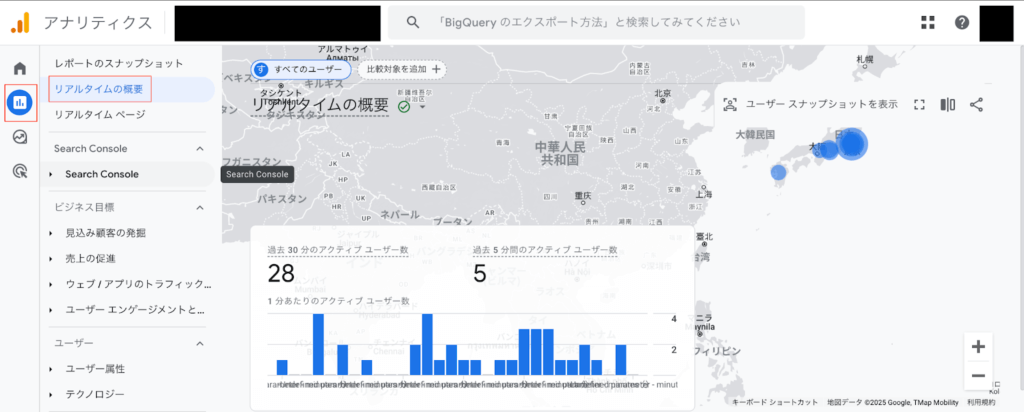Screen dimensions: 1024x412
Task: Click ユーザー スナップショットを表示
Action: (822, 104)
